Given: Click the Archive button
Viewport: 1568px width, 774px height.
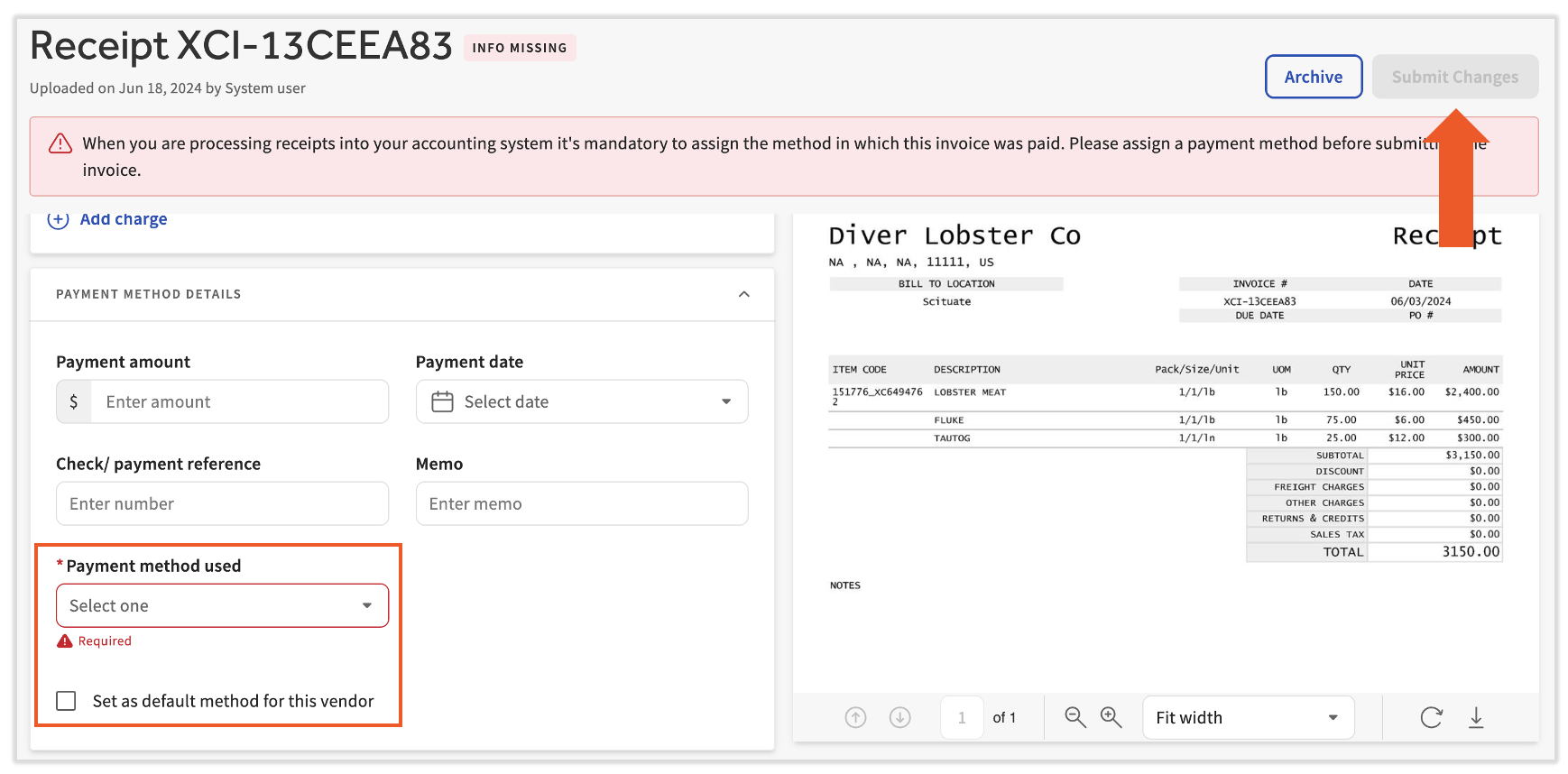Looking at the screenshot, I should click(1313, 77).
